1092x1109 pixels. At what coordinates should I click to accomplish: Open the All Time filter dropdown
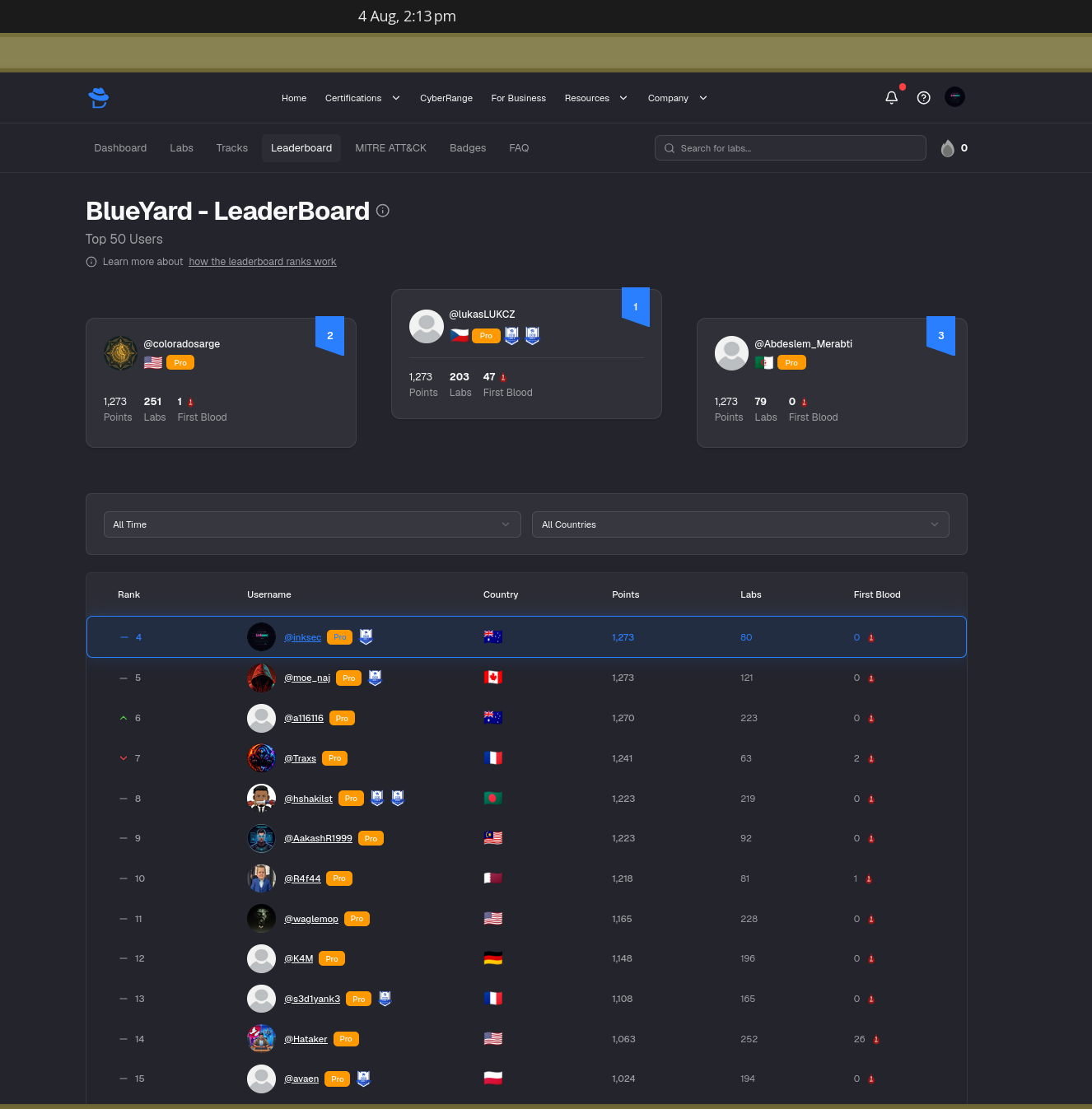point(312,524)
